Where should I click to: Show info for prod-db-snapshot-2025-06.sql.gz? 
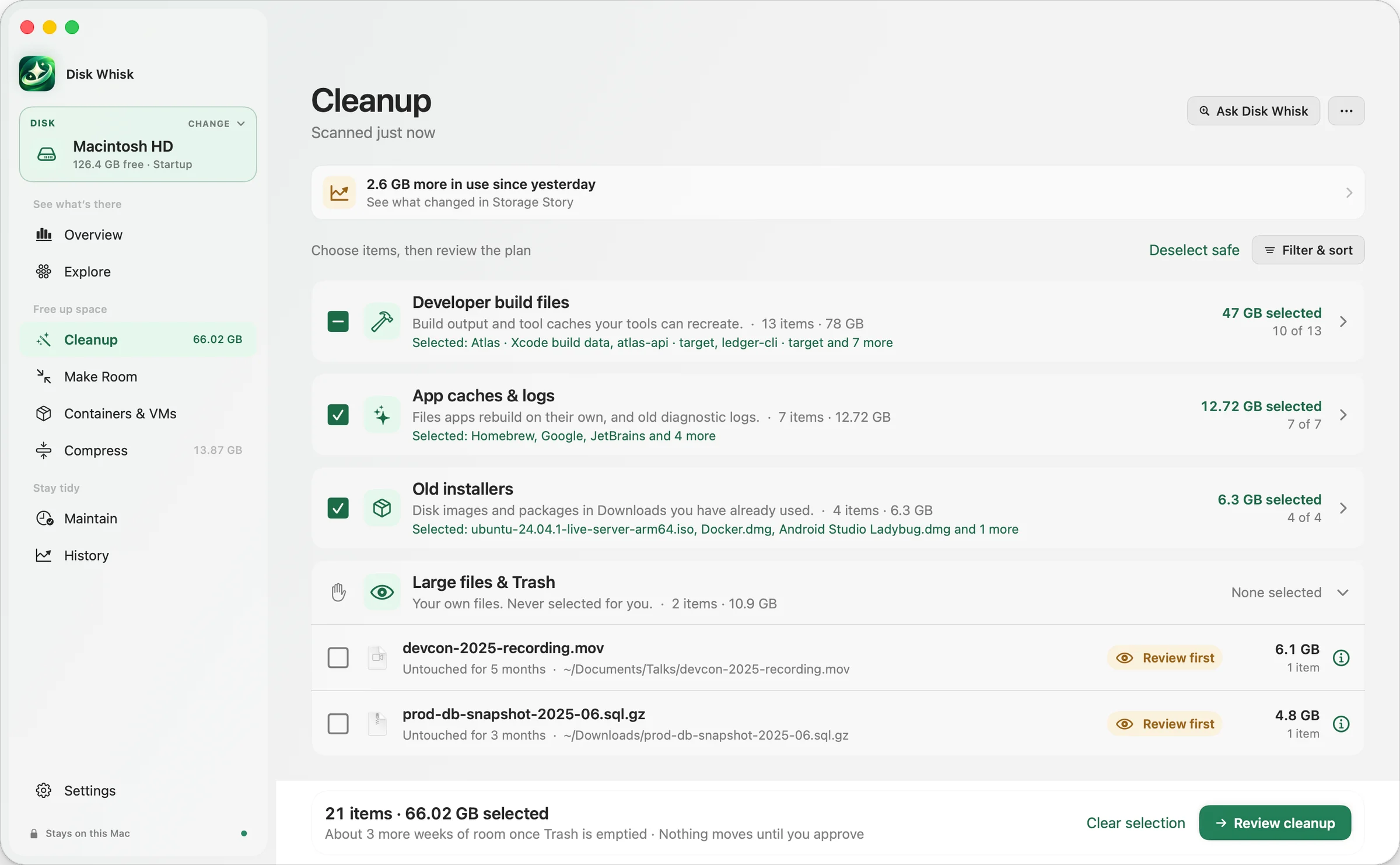(1341, 724)
